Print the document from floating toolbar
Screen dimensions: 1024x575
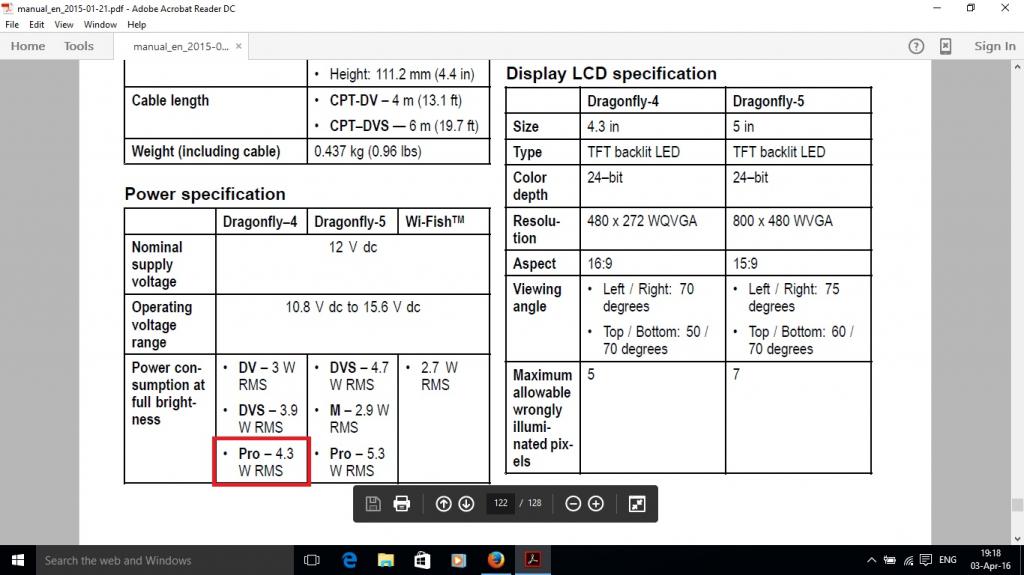402,503
